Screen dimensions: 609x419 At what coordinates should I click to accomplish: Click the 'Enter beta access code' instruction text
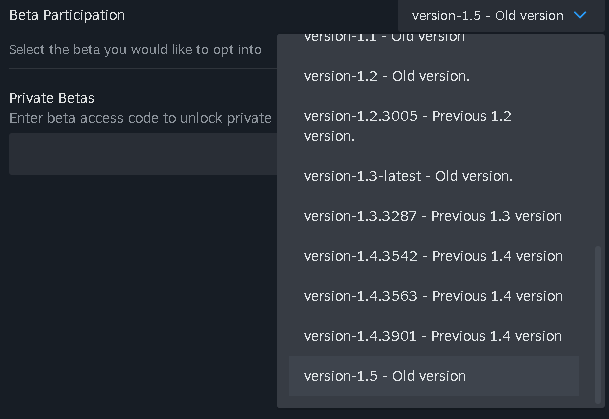140,118
